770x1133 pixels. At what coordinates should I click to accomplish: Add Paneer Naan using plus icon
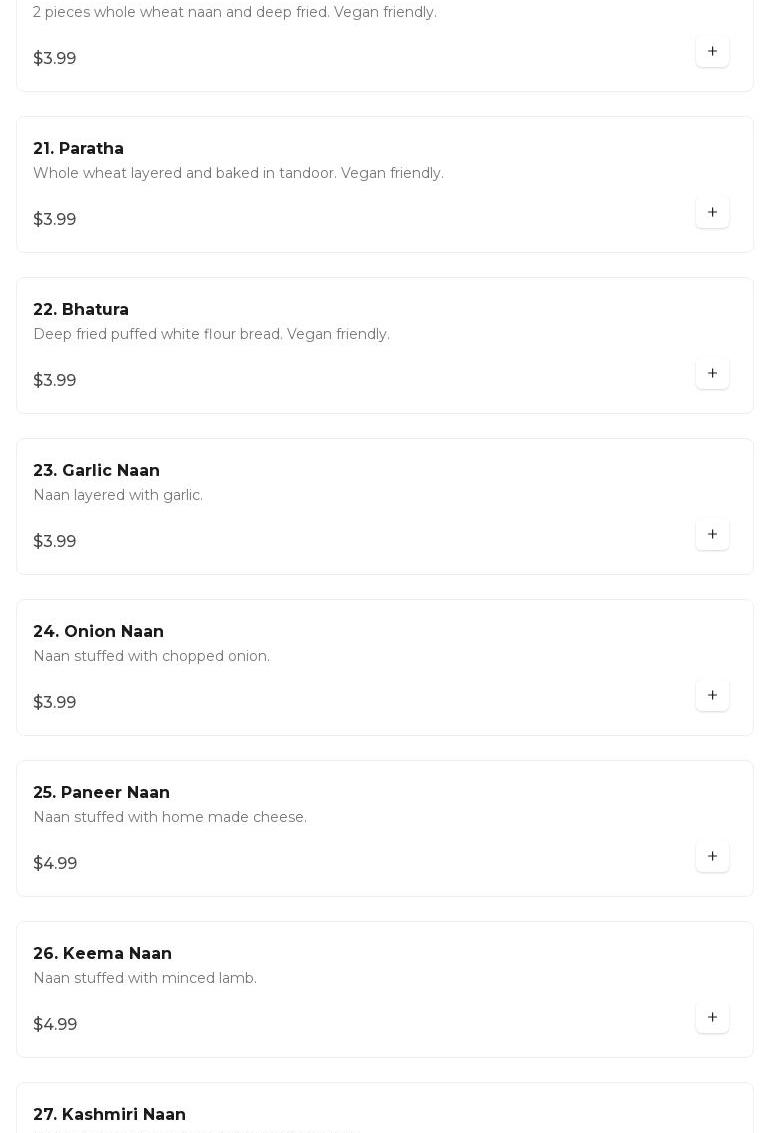tap(712, 857)
